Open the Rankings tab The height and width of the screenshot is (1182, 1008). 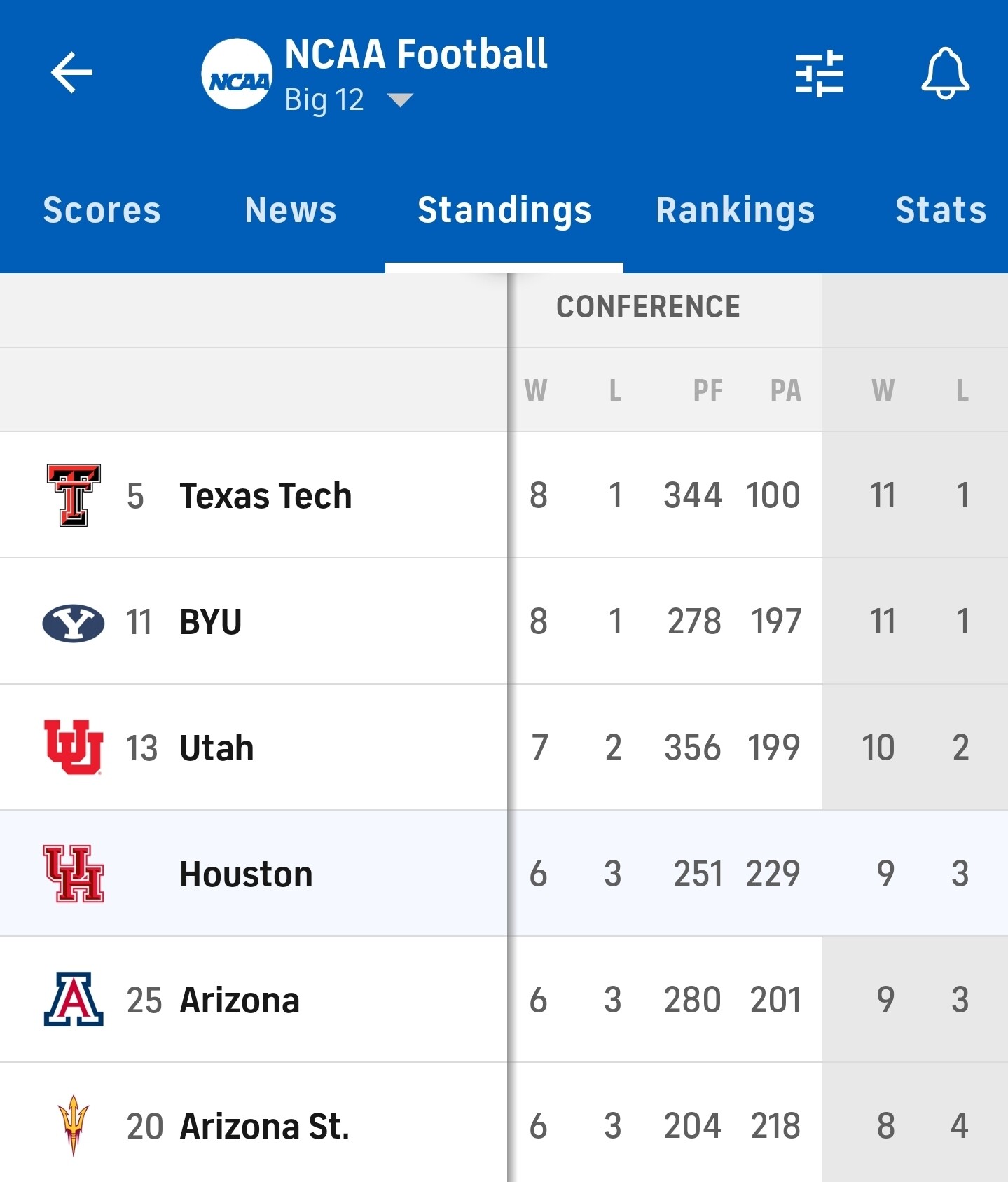click(x=736, y=210)
